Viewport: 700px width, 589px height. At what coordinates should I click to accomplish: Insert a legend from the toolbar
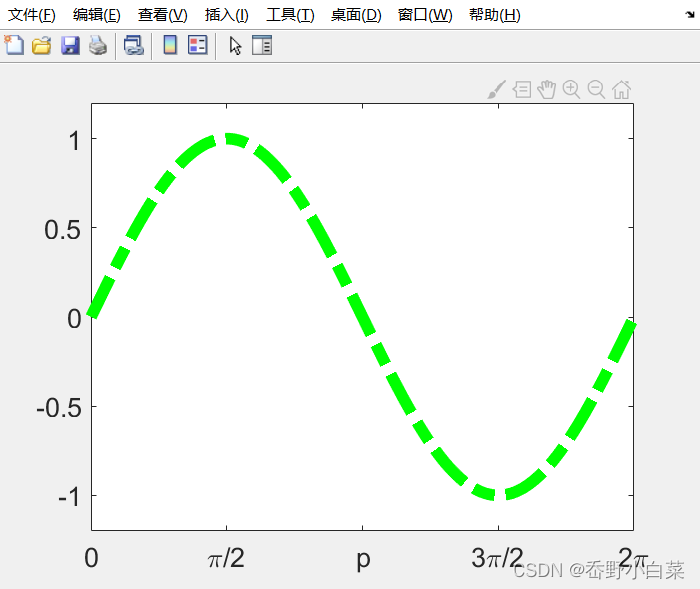[x=198, y=45]
